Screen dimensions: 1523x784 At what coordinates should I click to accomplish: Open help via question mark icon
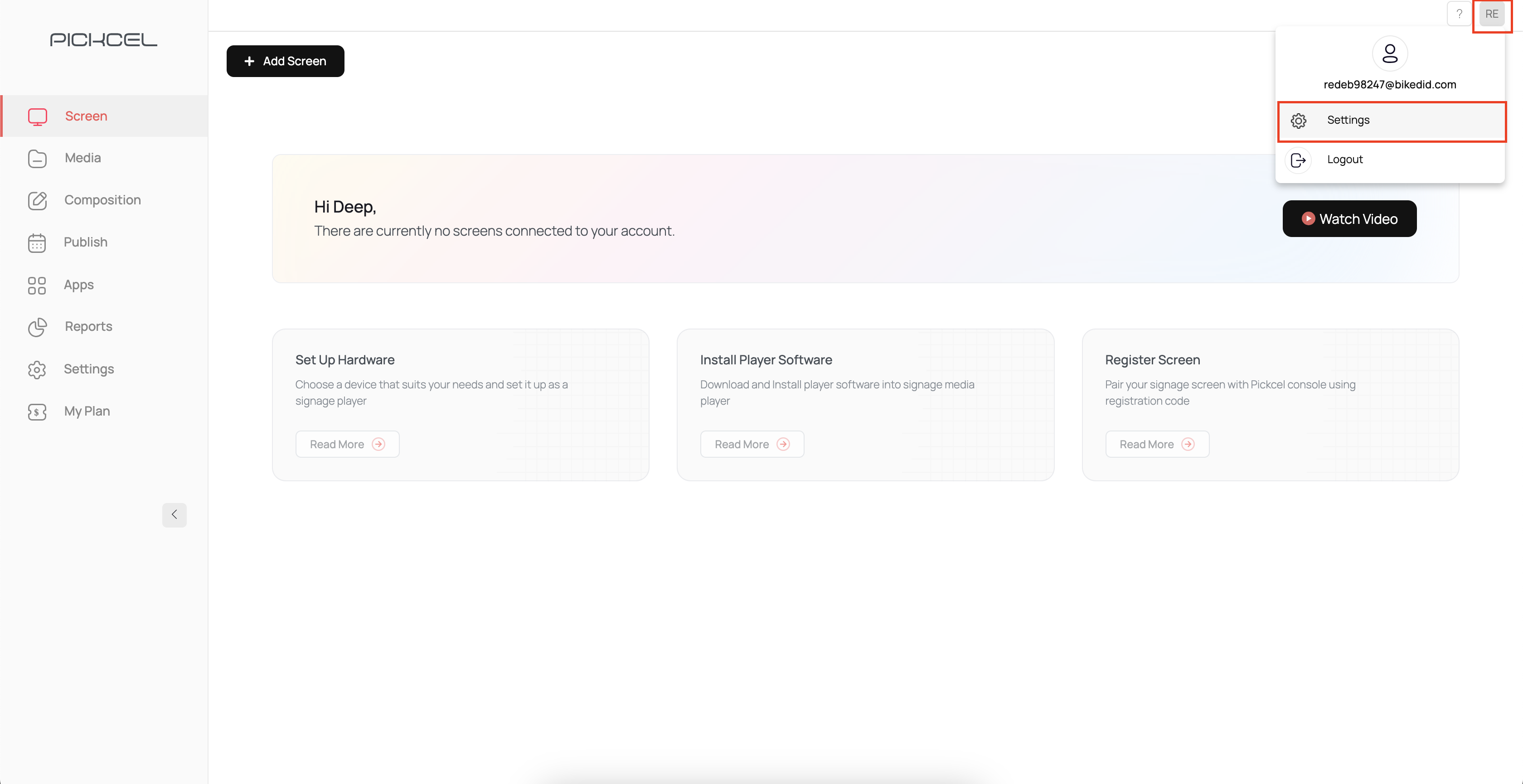(x=1459, y=14)
